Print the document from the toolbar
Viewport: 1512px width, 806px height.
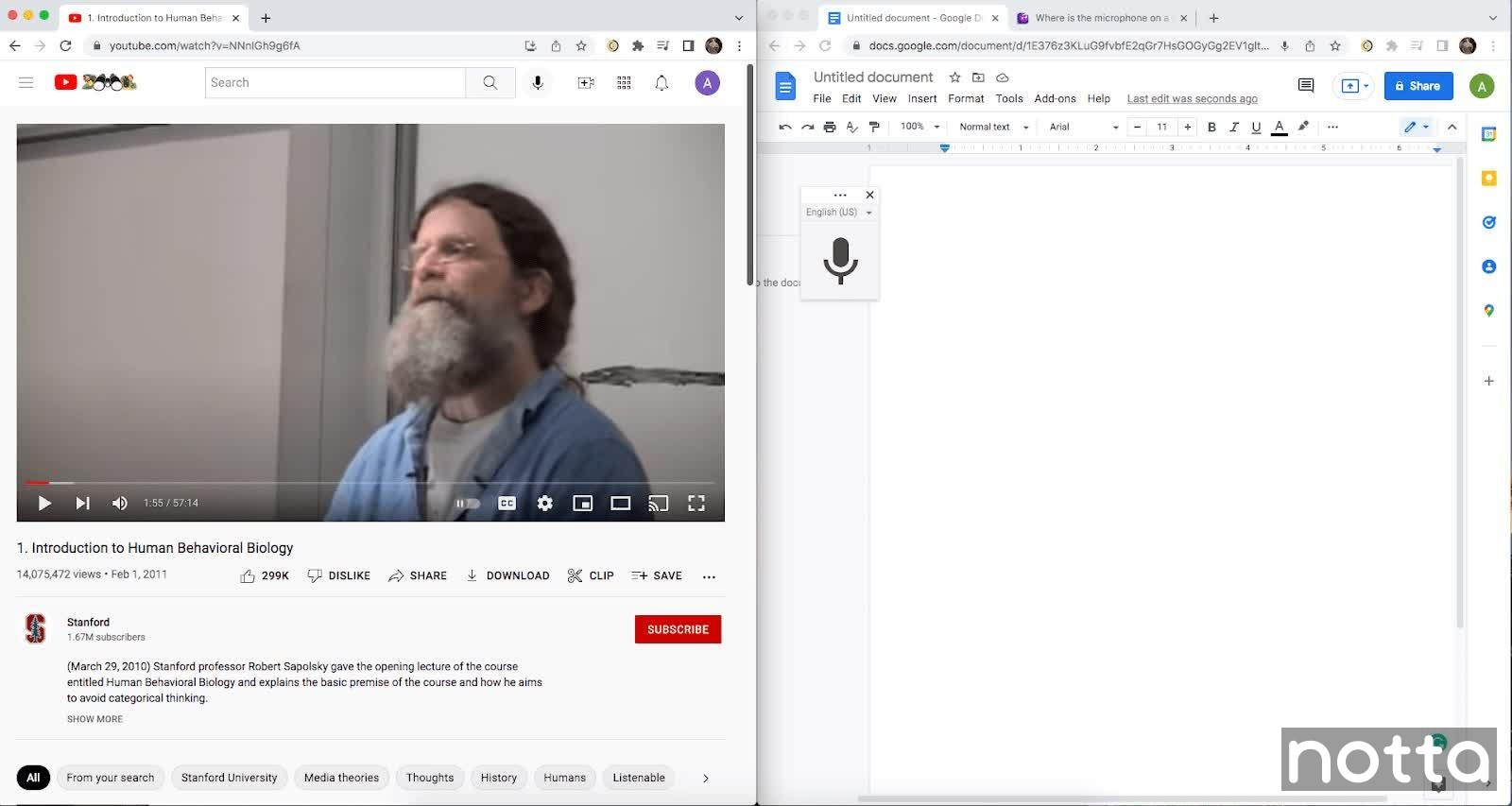coord(830,127)
